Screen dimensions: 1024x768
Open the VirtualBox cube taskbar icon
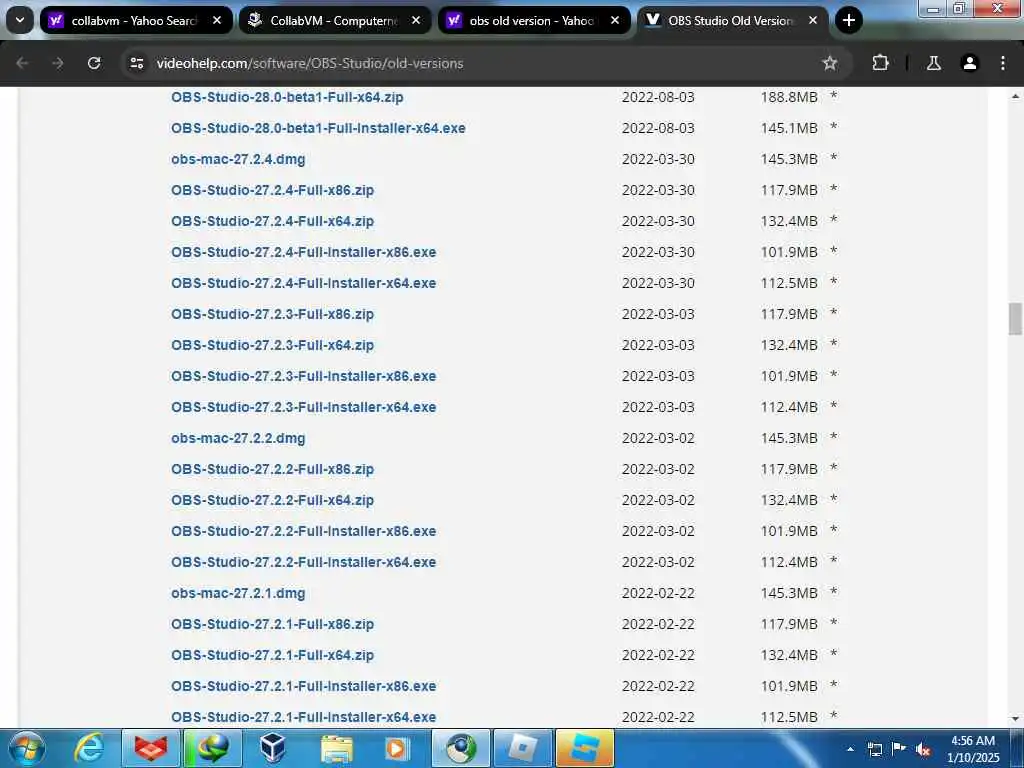273,748
